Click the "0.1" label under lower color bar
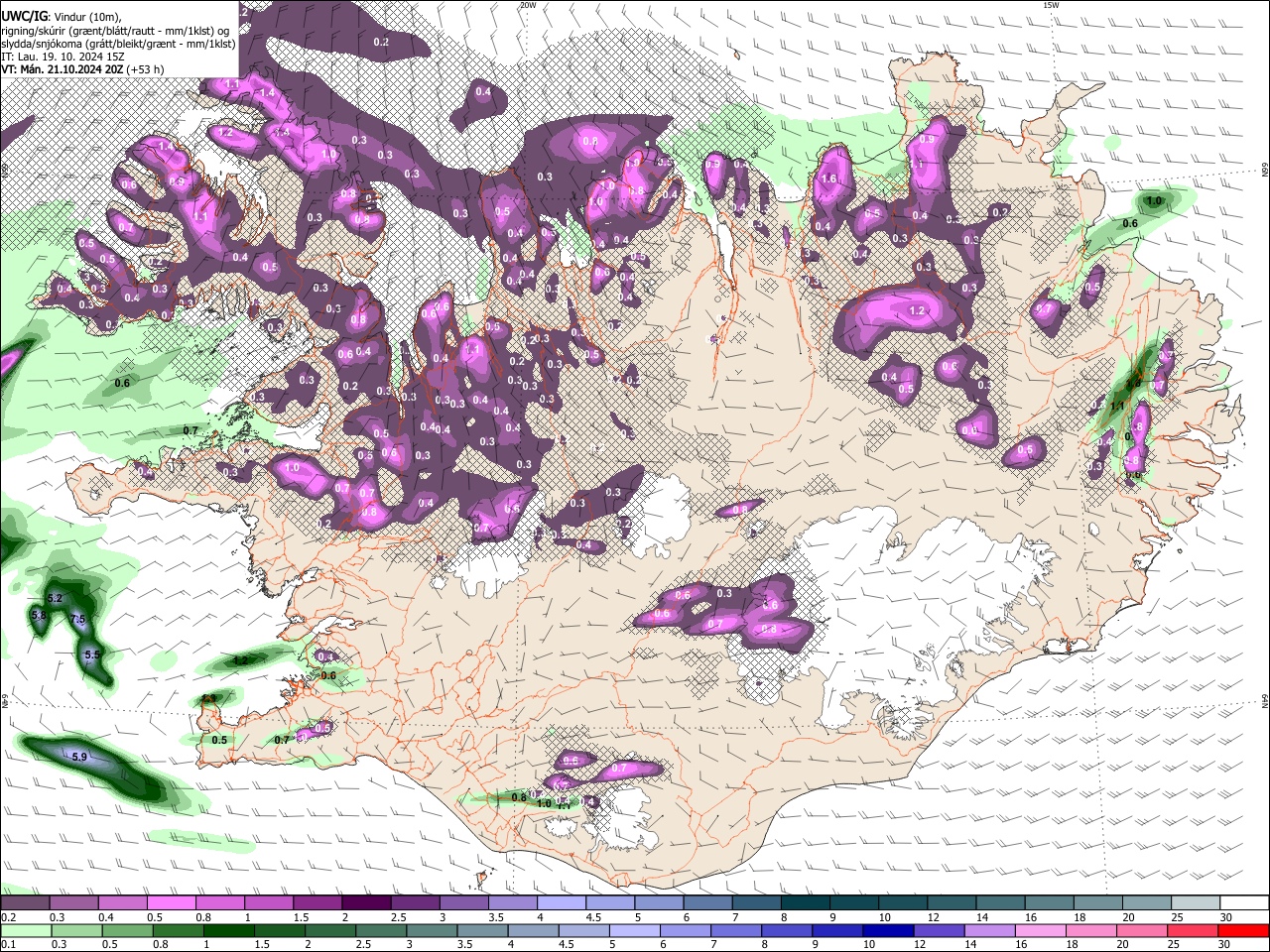The height and width of the screenshot is (952, 1270). [x=8, y=945]
